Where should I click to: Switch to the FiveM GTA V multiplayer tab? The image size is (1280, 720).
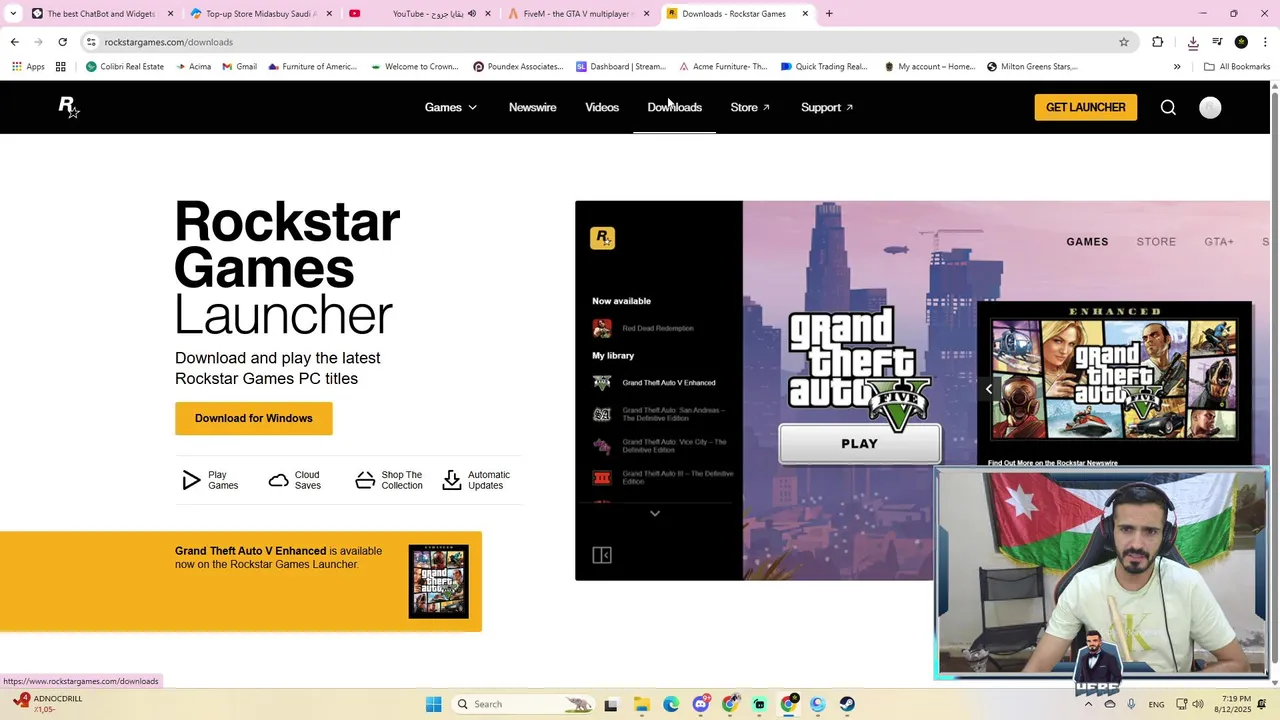point(578,14)
